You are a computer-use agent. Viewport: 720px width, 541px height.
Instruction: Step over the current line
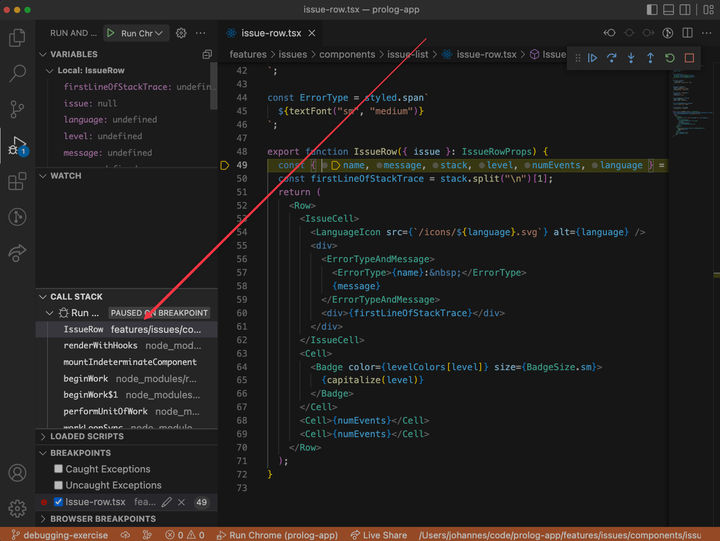[x=611, y=58]
